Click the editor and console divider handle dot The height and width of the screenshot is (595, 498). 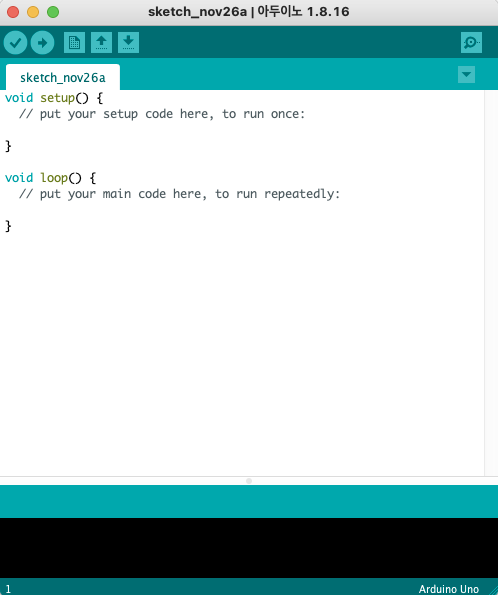click(249, 481)
